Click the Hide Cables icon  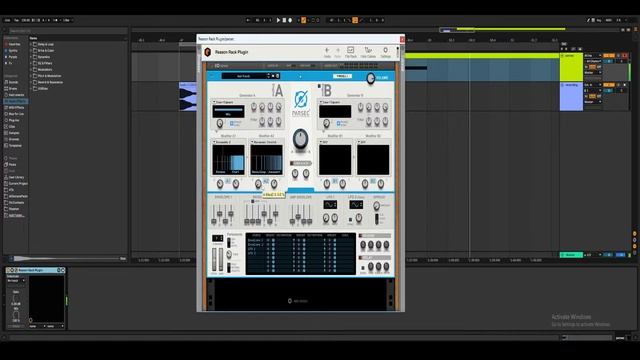pyautogui.click(x=368, y=52)
